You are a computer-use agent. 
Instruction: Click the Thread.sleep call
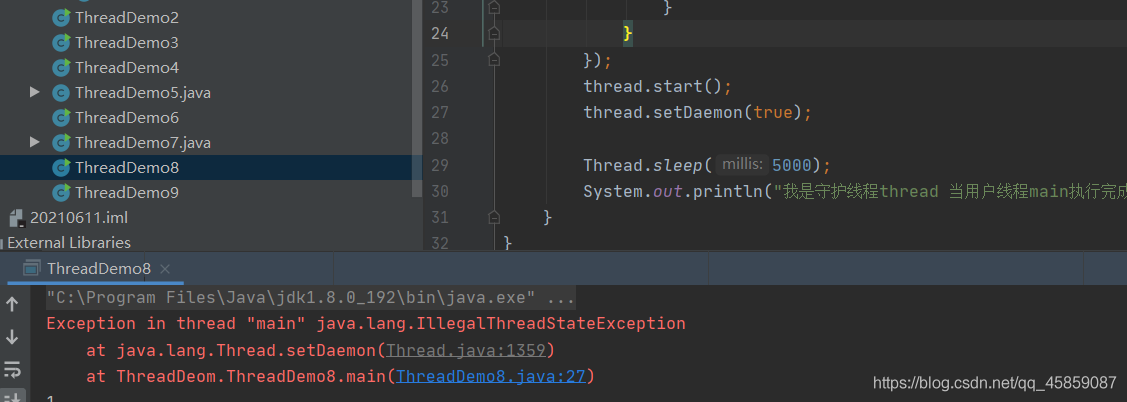(707, 165)
